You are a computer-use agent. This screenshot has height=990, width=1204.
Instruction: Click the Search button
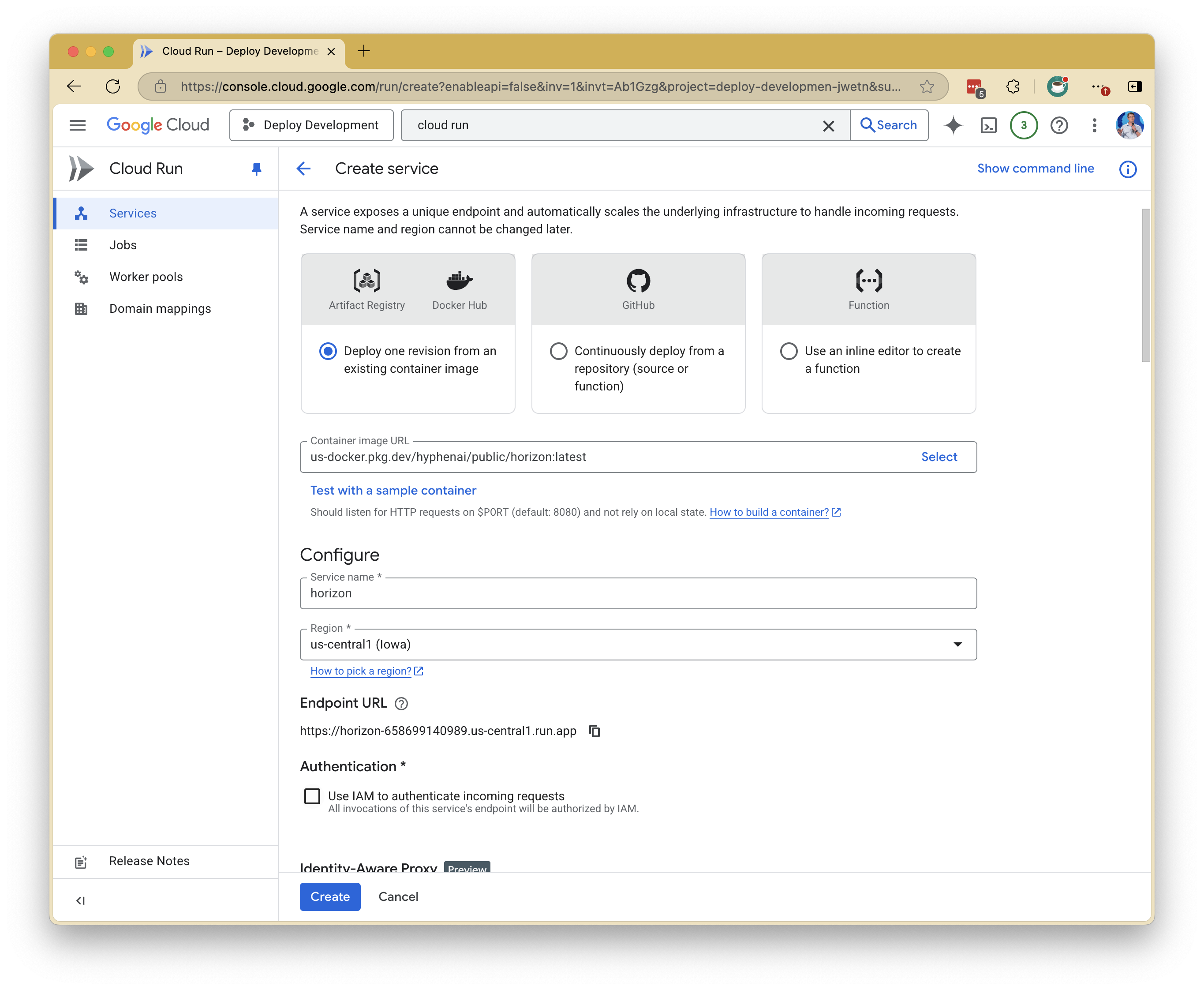pos(889,125)
